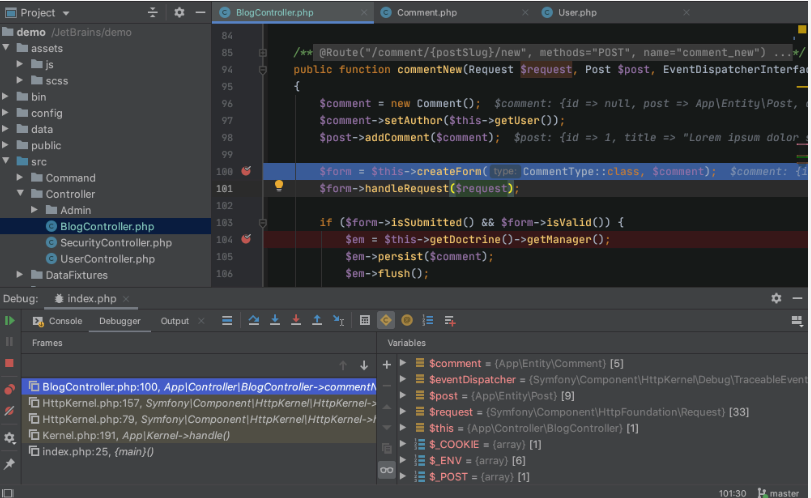The image size is (811, 498).
Task: Open the master git branch widget
Action: (778, 493)
